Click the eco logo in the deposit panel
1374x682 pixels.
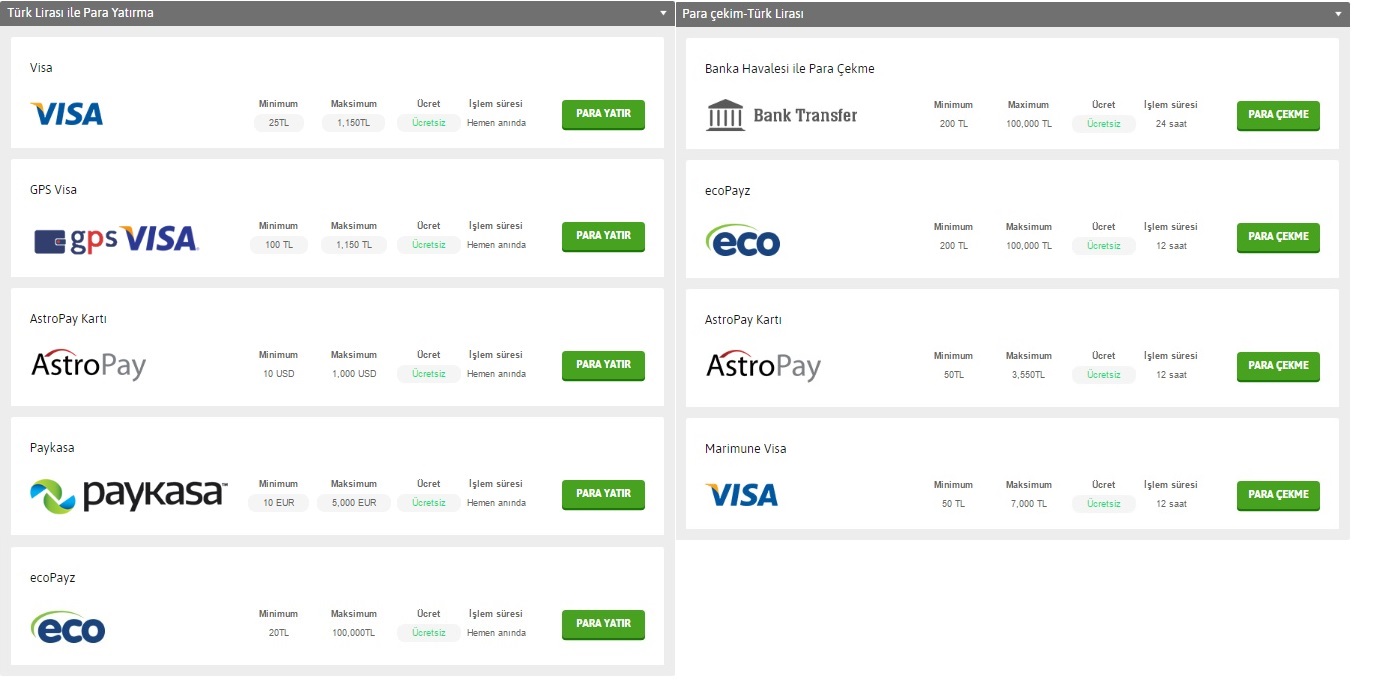coord(68,627)
